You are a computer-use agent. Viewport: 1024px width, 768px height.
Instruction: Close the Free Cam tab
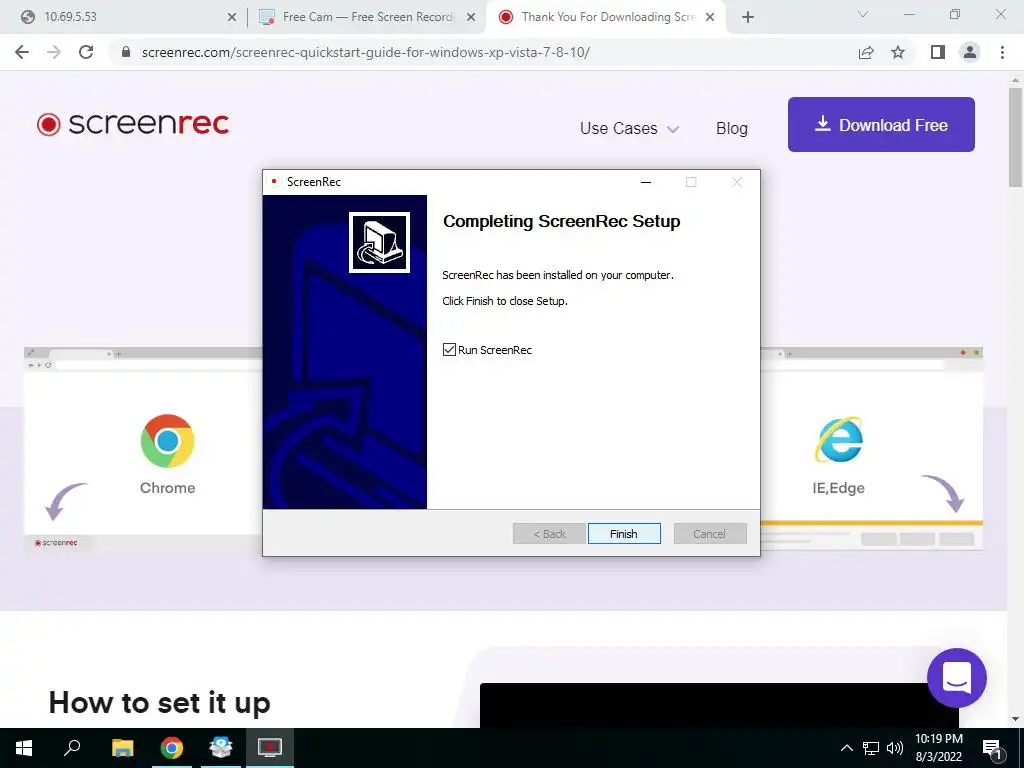point(471,18)
